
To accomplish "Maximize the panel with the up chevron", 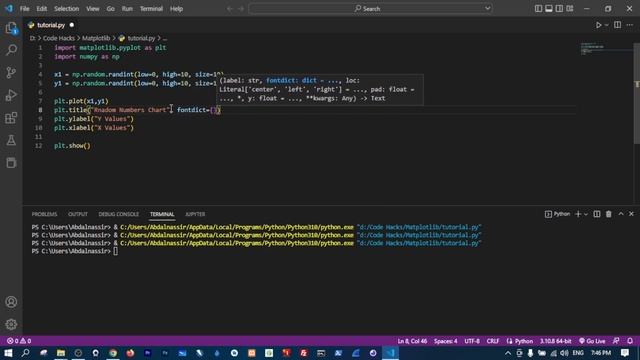I will point(621,214).
